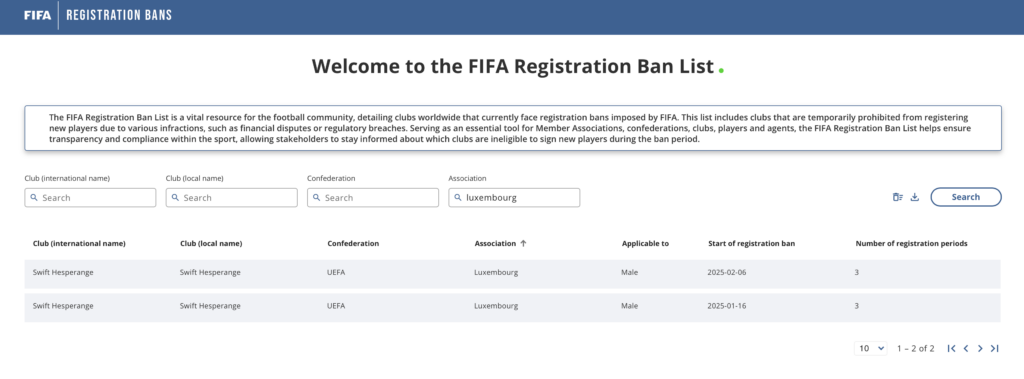1024x379 pixels.
Task: Sort by Start of registration ban column
Action: point(751,244)
